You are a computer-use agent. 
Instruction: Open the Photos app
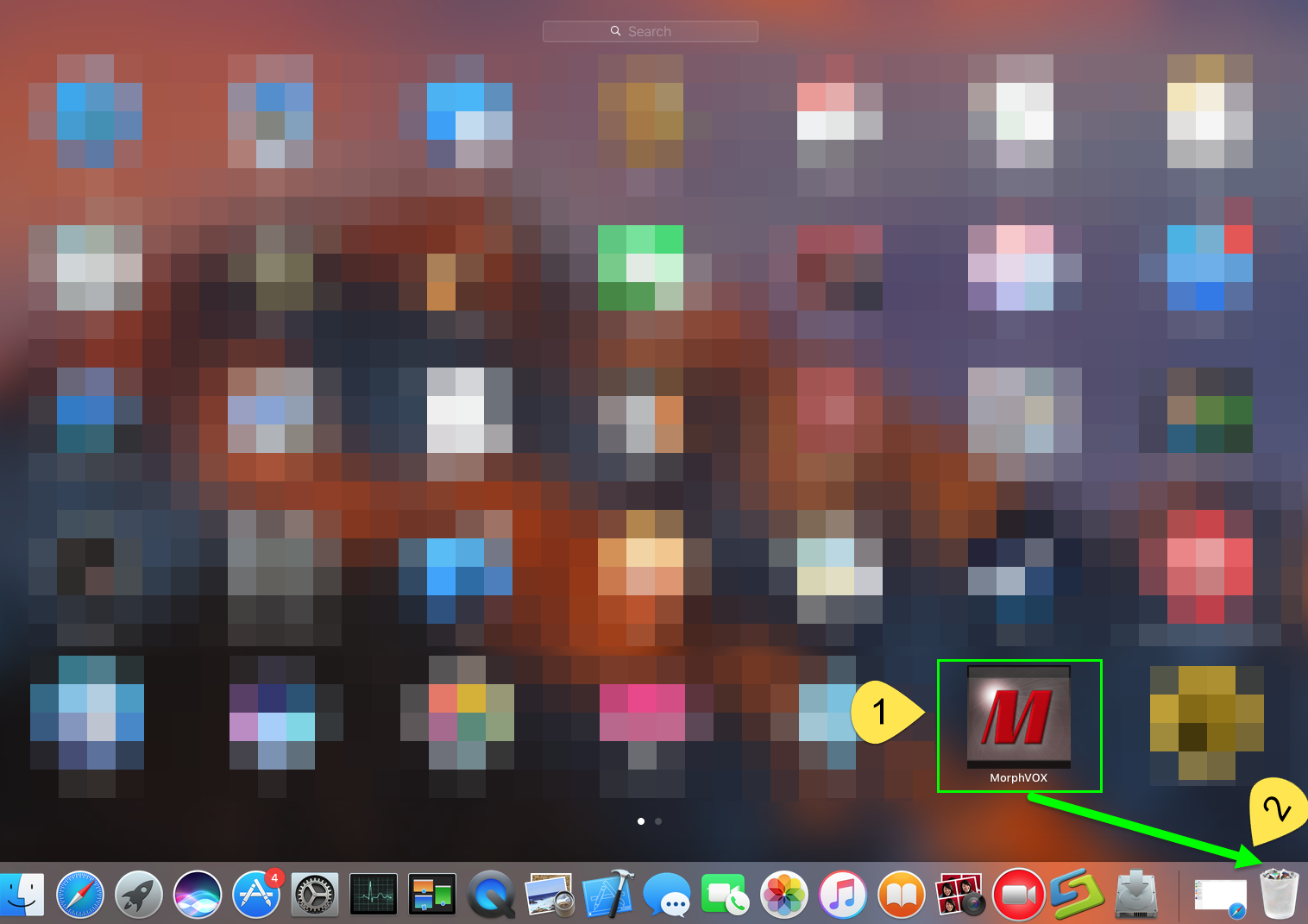tap(783, 895)
